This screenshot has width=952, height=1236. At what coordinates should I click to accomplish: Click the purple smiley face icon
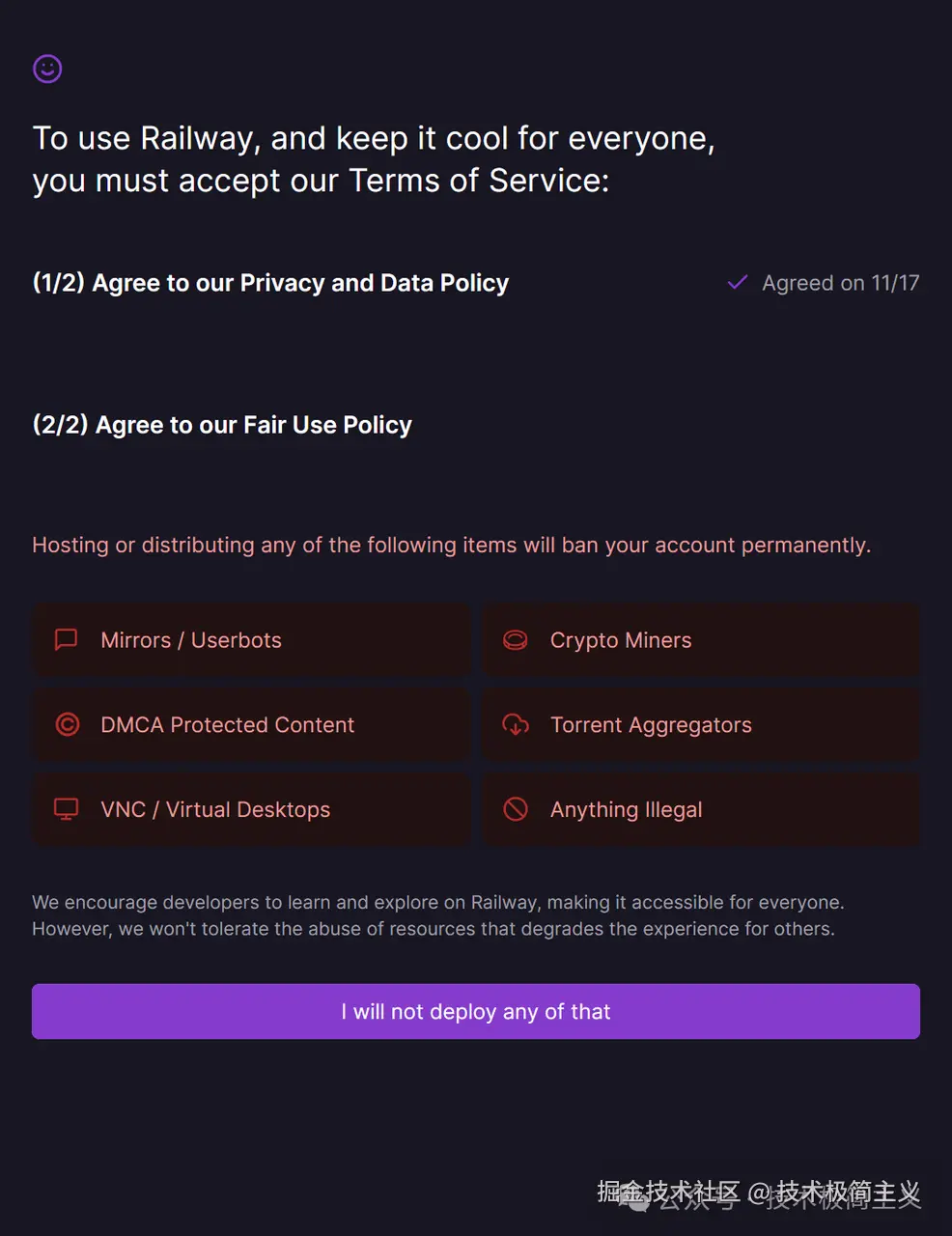(x=47, y=69)
